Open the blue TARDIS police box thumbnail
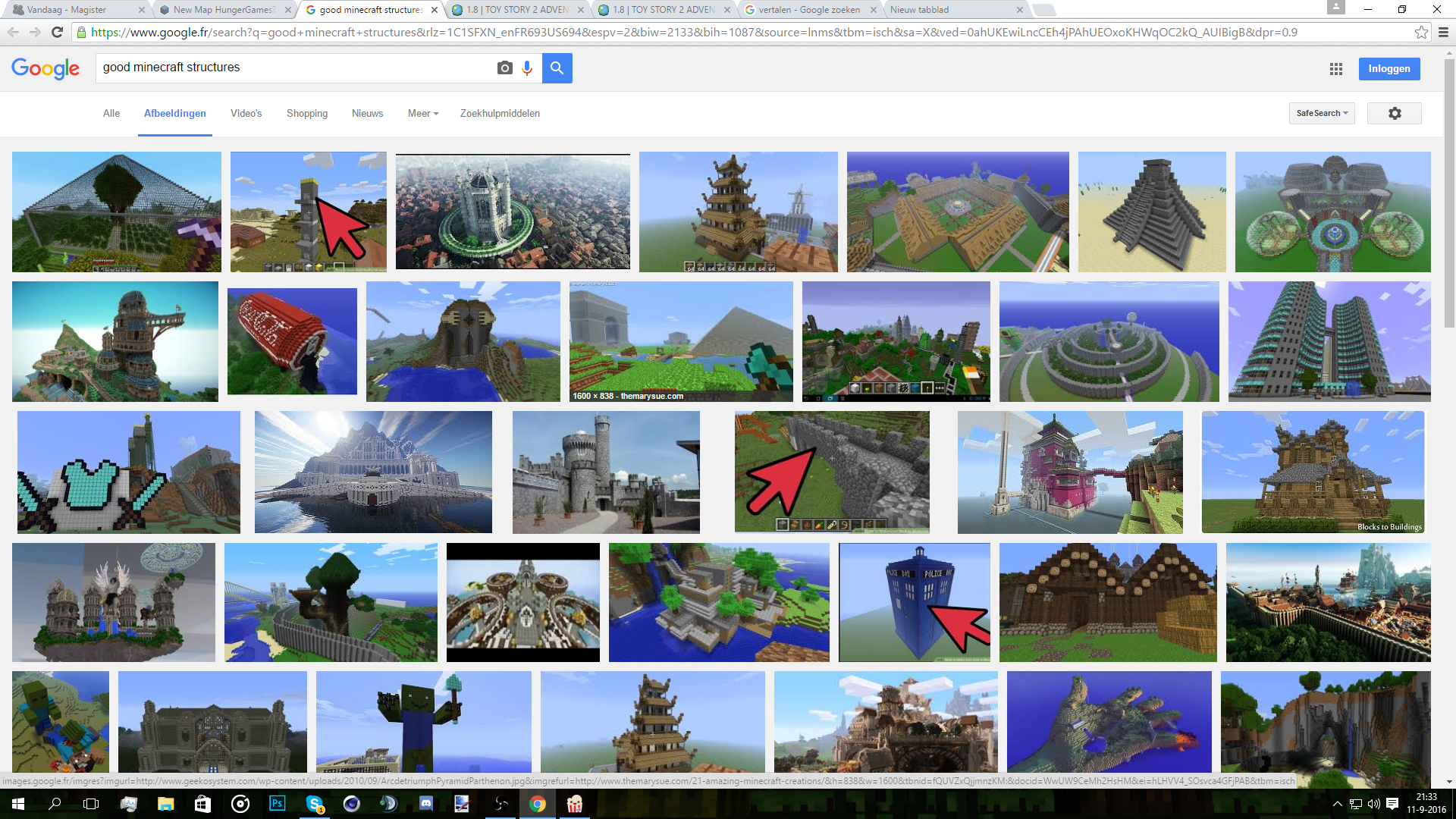1456x819 pixels. click(915, 602)
